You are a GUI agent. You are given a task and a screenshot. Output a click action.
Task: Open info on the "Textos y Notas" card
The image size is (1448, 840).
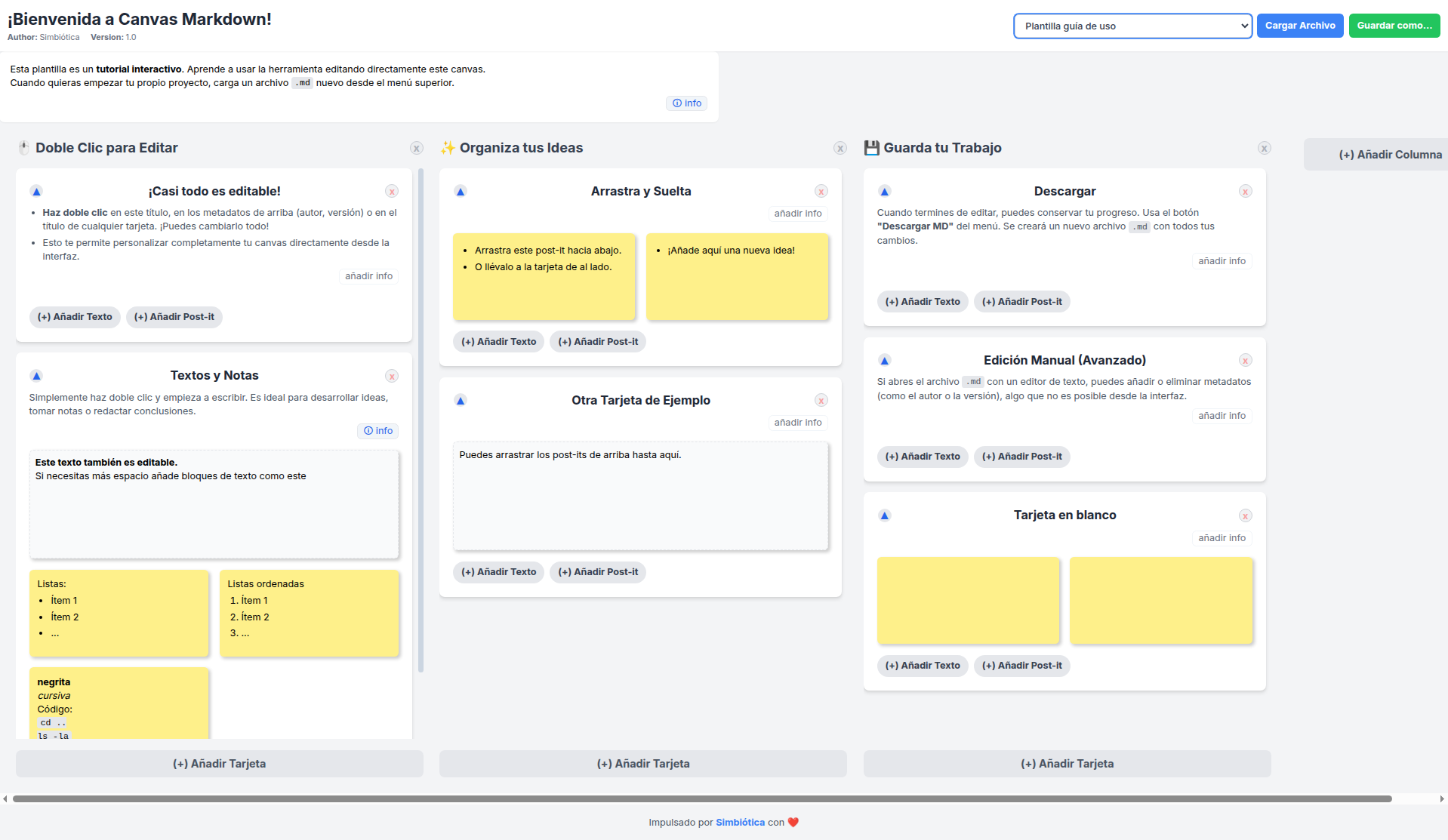click(378, 430)
